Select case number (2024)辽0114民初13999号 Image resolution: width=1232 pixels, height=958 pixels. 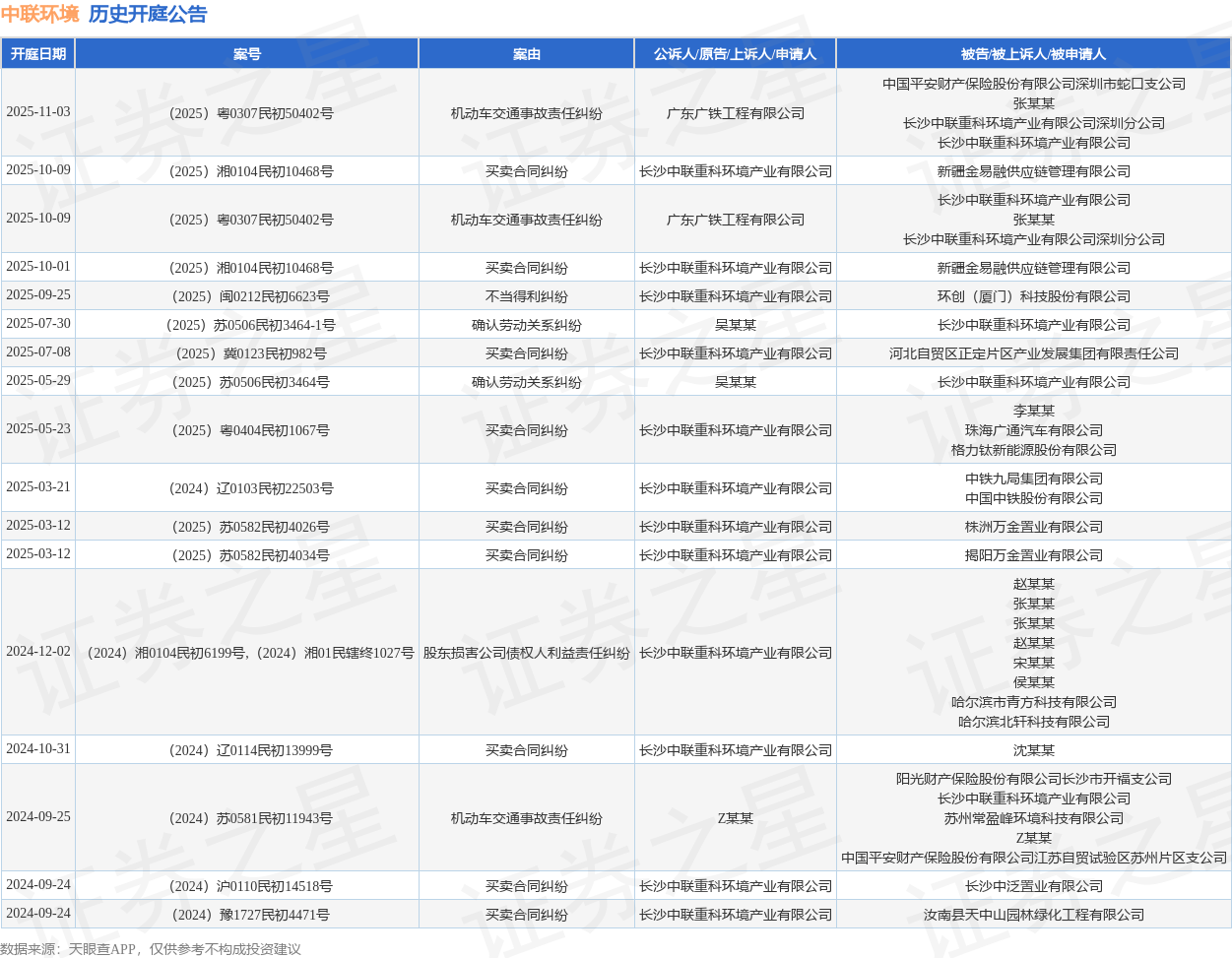pyautogui.click(x=247, y=750)
